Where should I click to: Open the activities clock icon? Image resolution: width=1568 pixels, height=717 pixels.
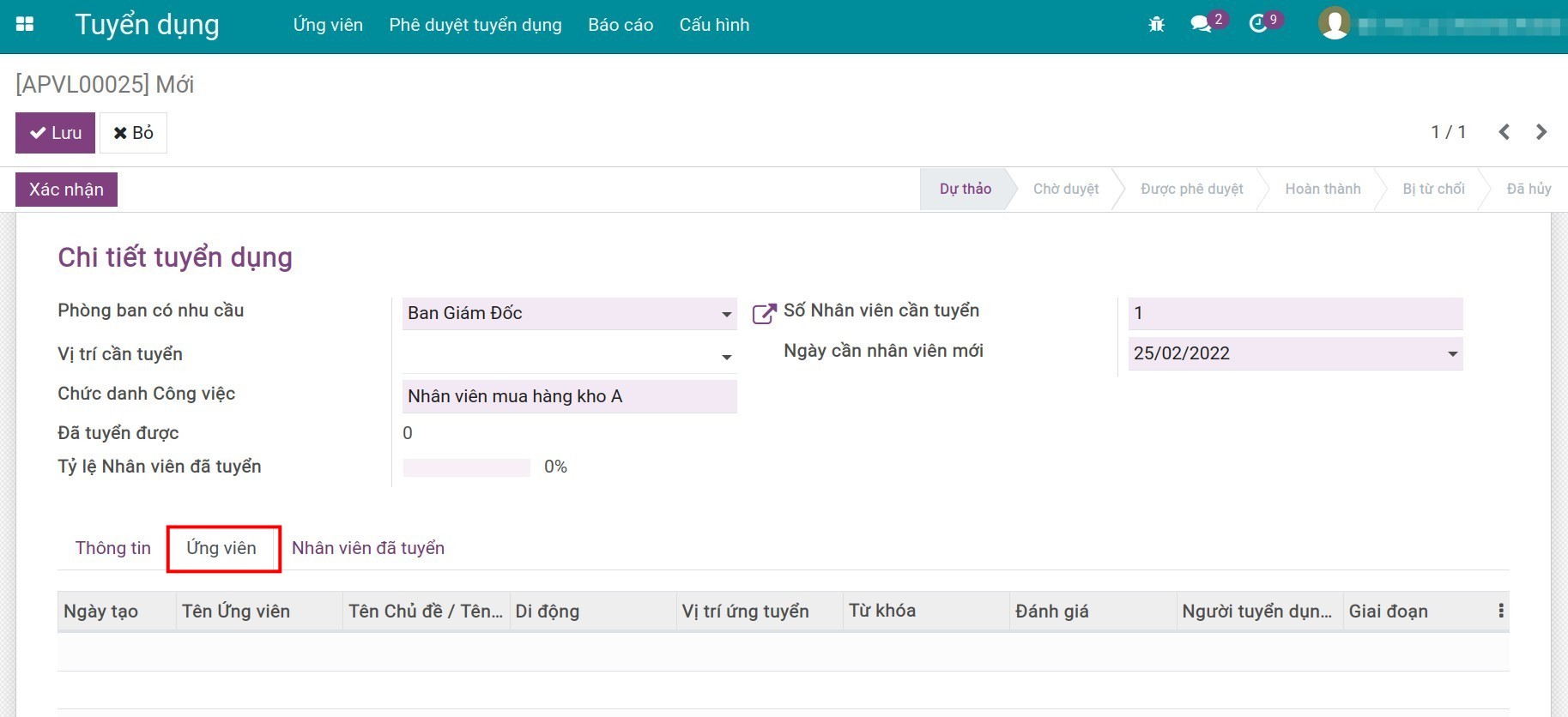[1258, 24]
